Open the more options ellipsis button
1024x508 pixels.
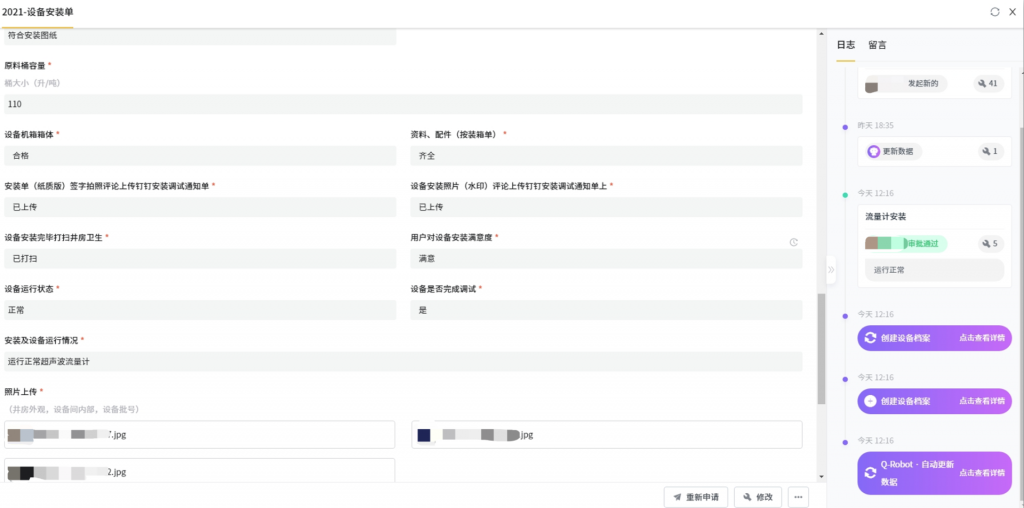tap(797, 496)
